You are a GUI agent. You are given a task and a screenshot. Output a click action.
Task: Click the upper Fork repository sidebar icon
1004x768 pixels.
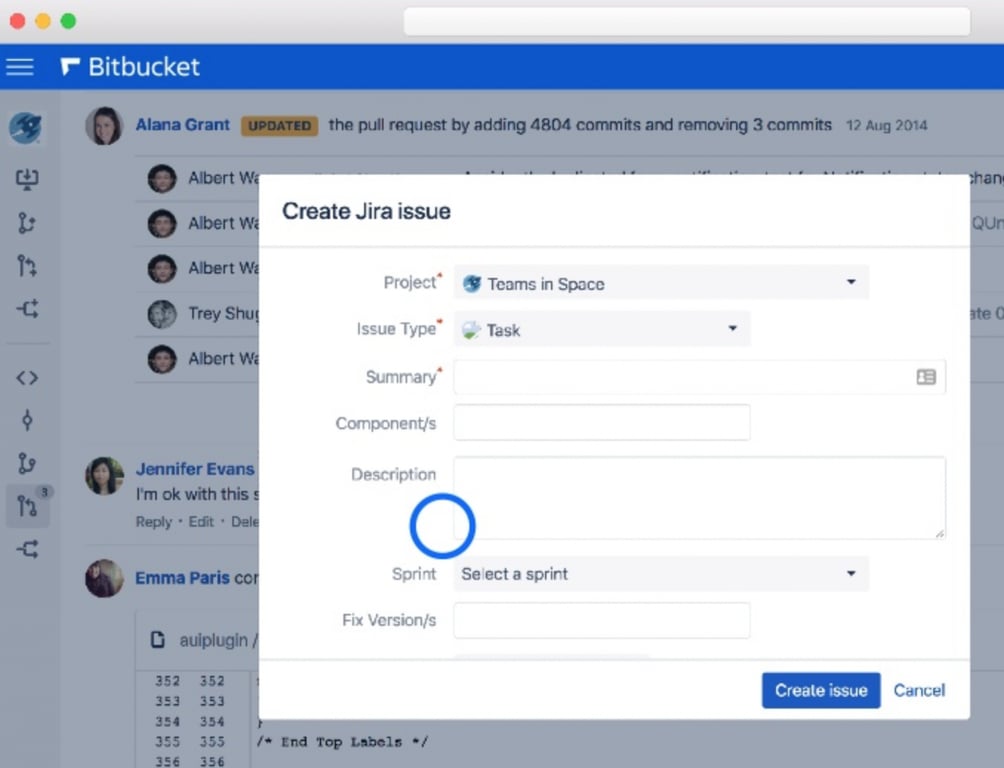28,309
